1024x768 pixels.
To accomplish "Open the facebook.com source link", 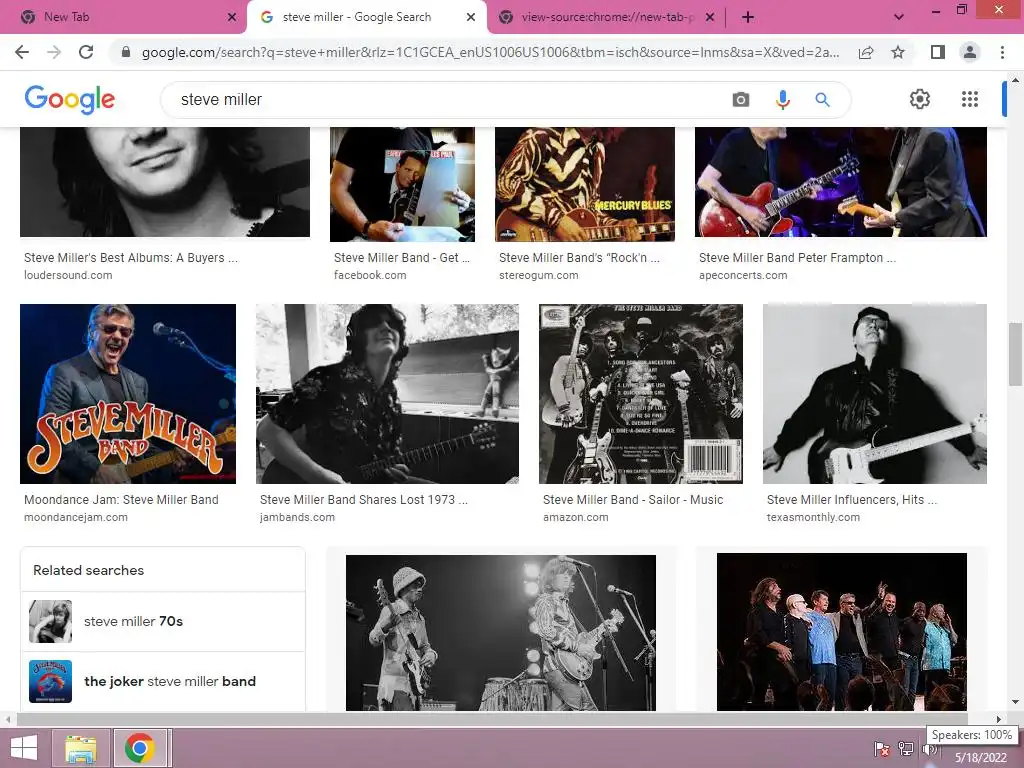I will 370,275.
